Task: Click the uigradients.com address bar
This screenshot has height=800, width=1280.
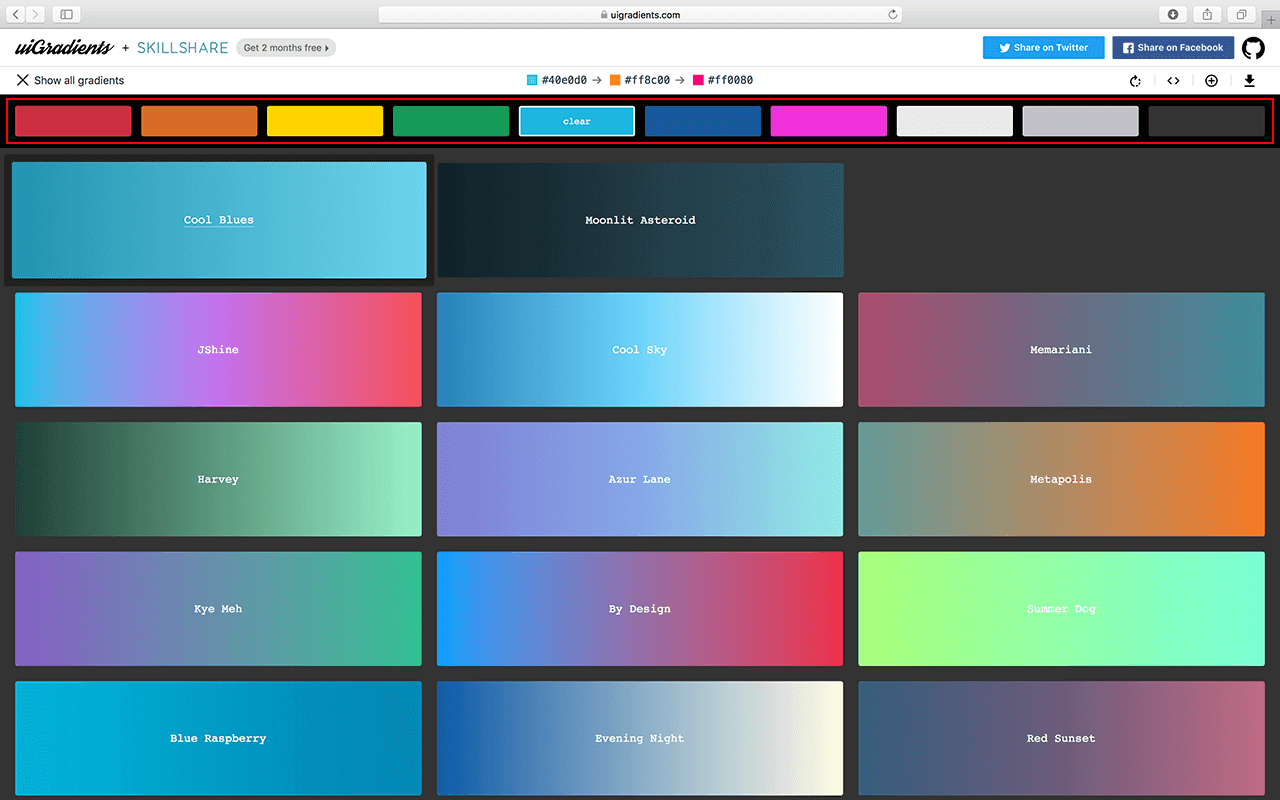Action: 640,15
